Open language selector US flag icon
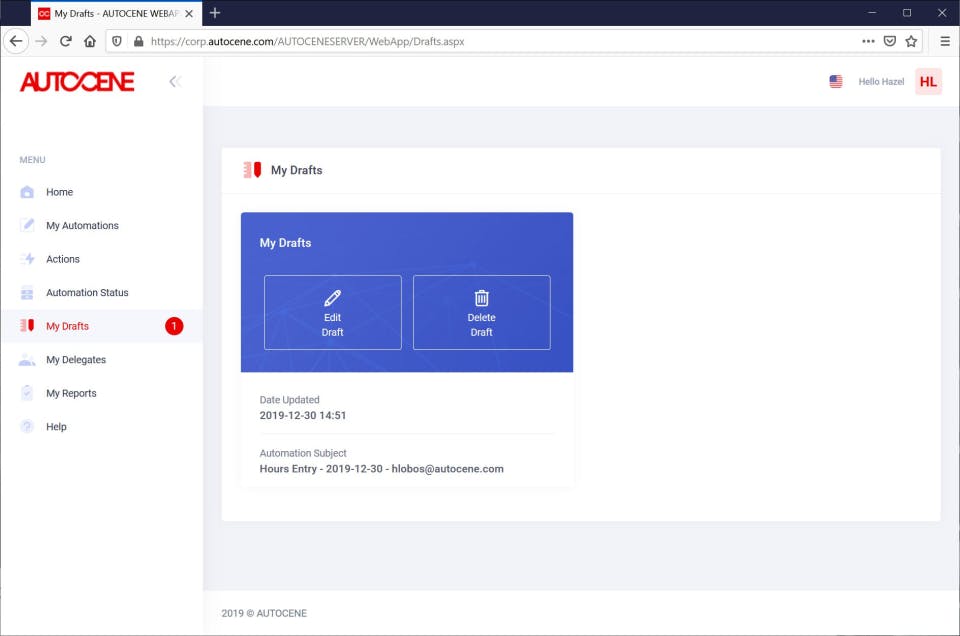This screenshot has height=636, width=960. click(836, 81)
